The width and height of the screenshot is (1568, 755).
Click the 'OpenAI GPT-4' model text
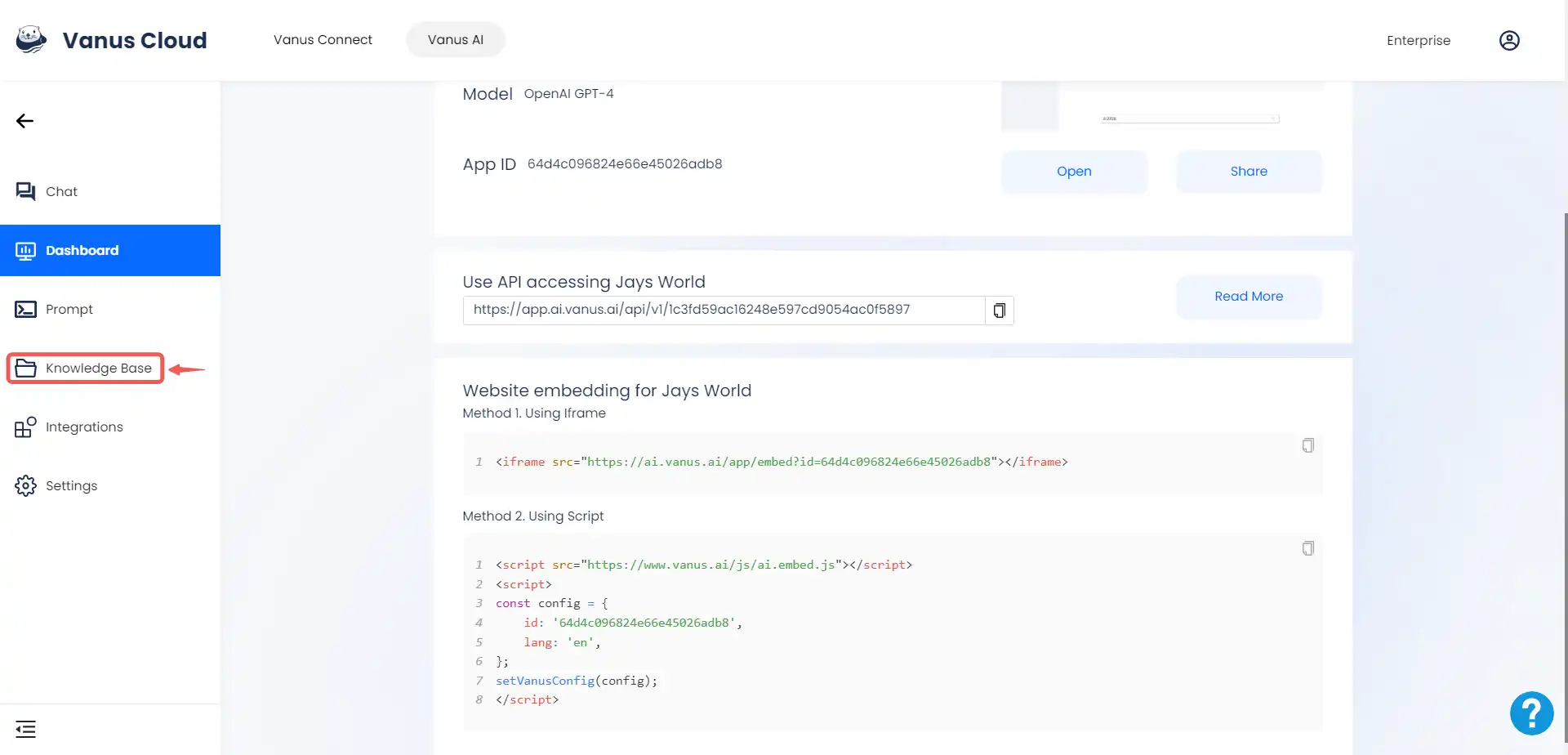(568, 94)
